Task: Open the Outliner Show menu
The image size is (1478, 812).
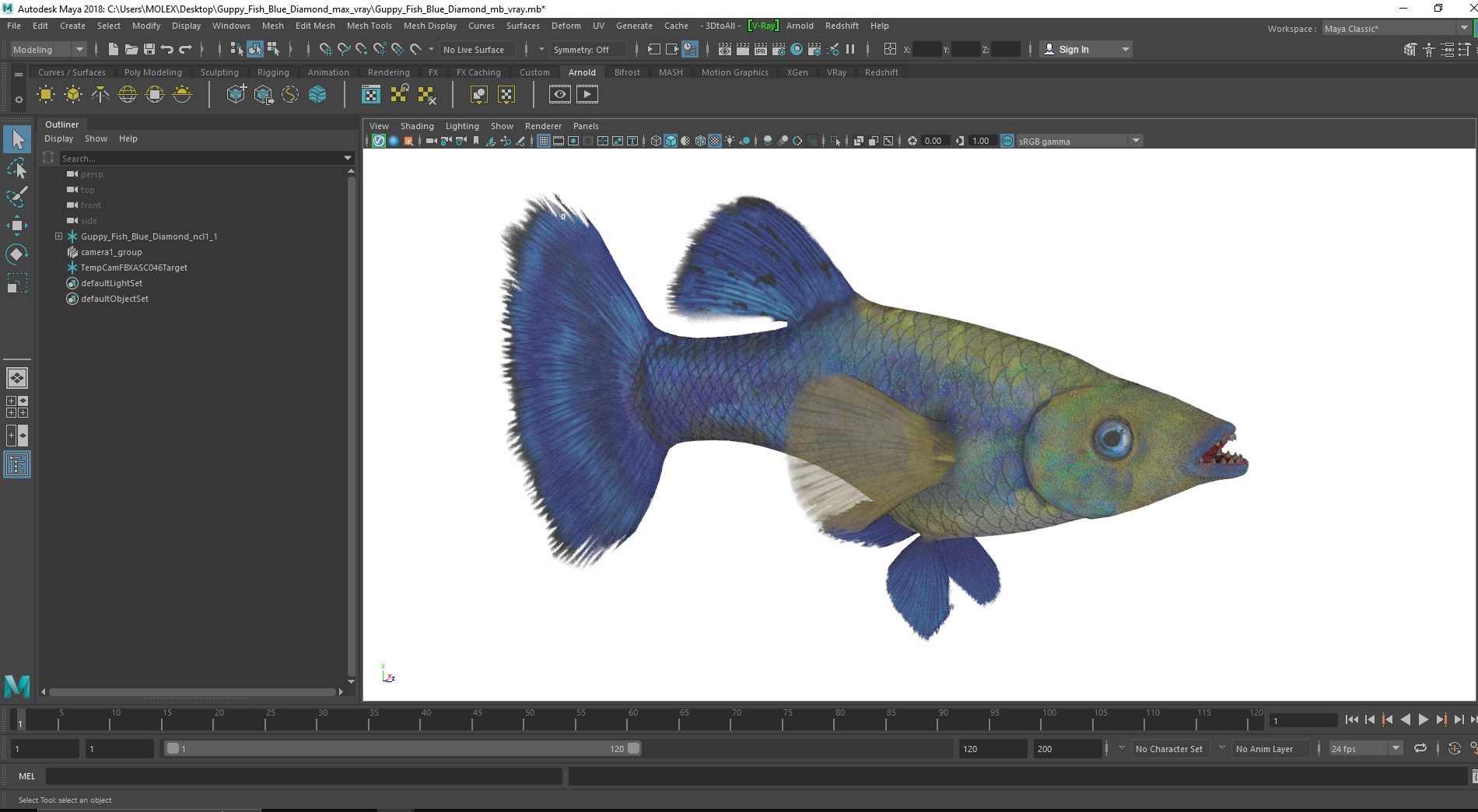Action: point(96,138)
